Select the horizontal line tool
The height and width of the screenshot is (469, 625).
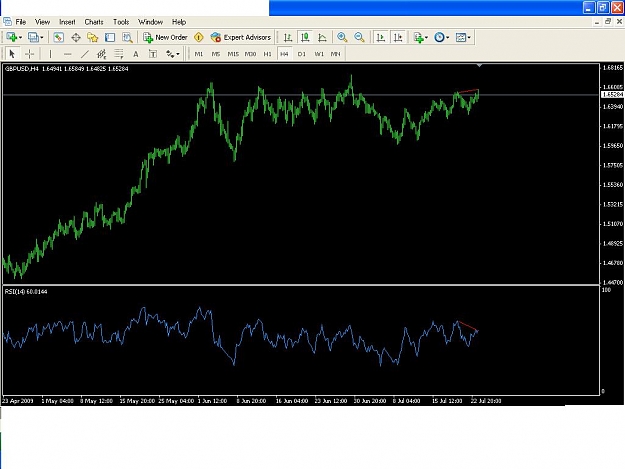coord(67,54)
